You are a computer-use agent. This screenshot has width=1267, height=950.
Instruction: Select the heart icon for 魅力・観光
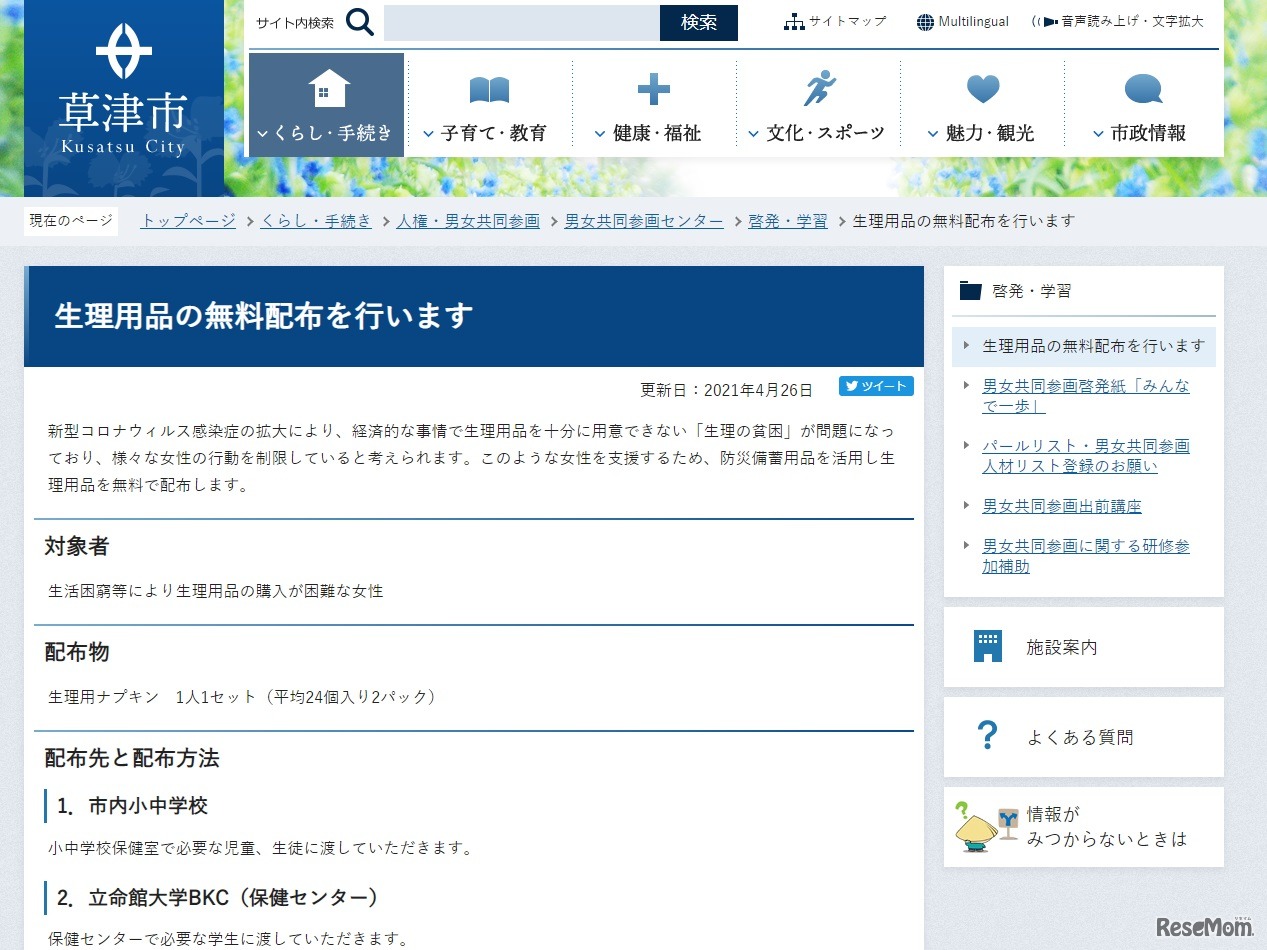point(982,89)
